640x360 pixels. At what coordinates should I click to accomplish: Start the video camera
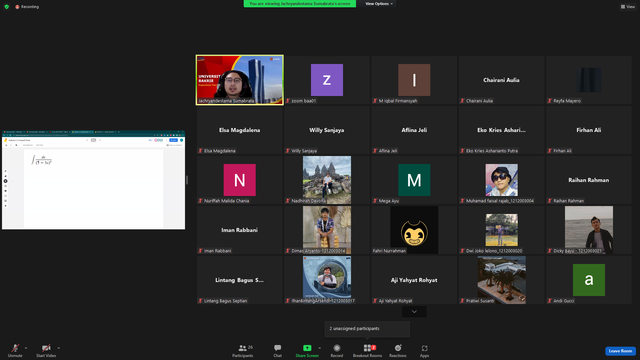point(46,350)
